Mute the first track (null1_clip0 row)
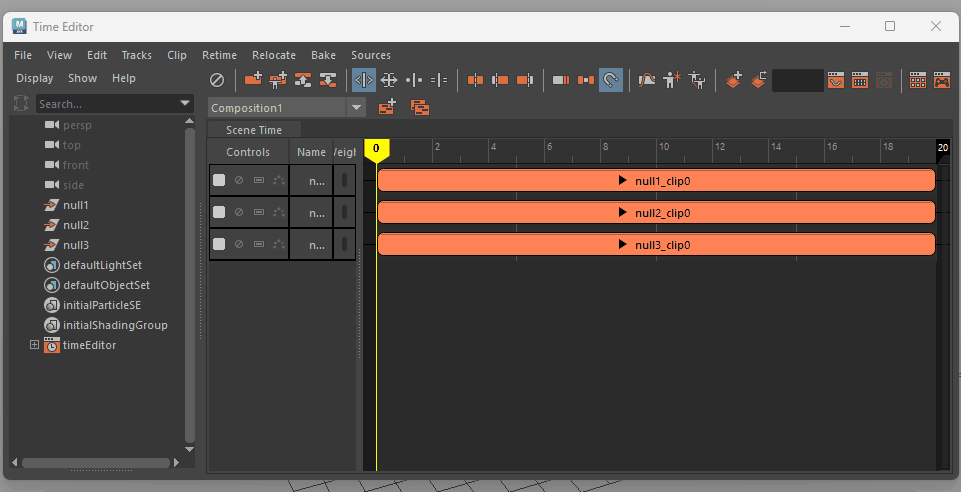Viewport: 961px width, 492px height. point(239,180)
